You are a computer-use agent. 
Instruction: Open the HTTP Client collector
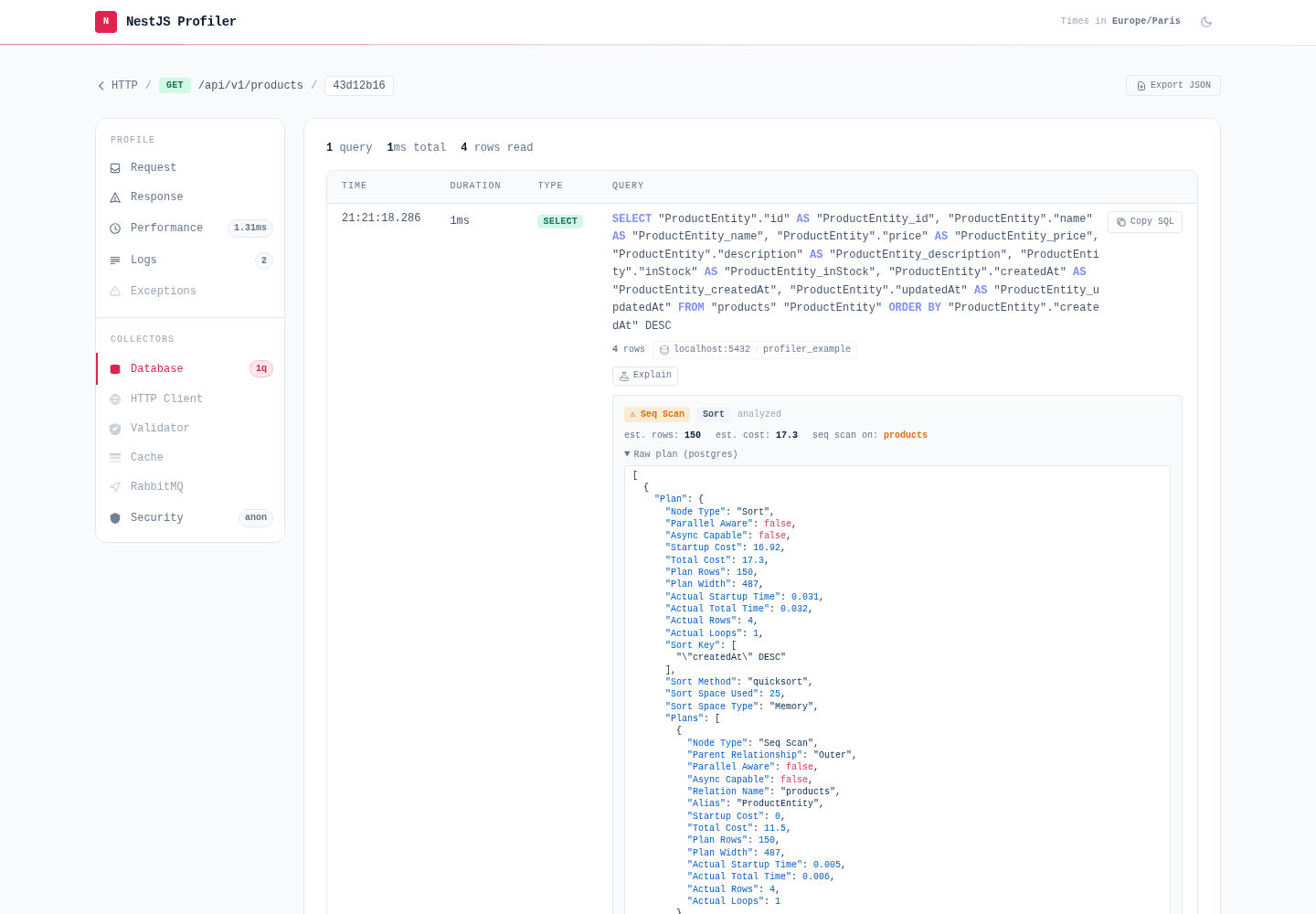coord(190,399)
